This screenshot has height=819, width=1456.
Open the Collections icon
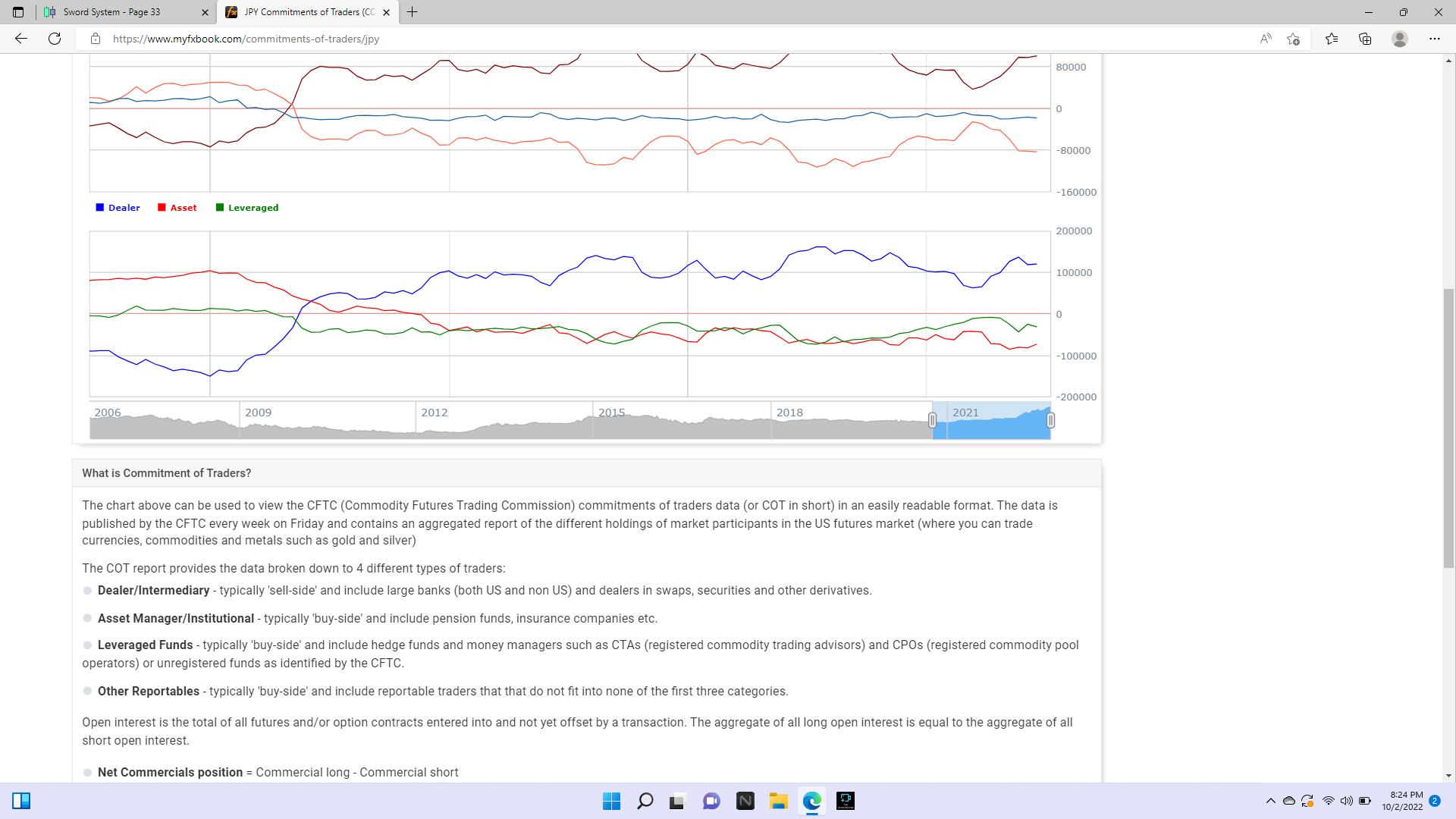coord(1365,39)
